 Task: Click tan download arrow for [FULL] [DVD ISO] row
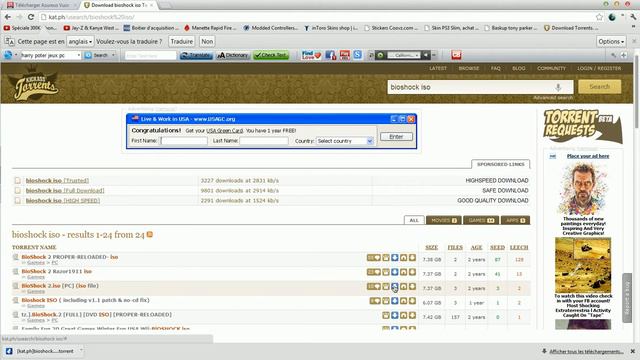point(412,315)
